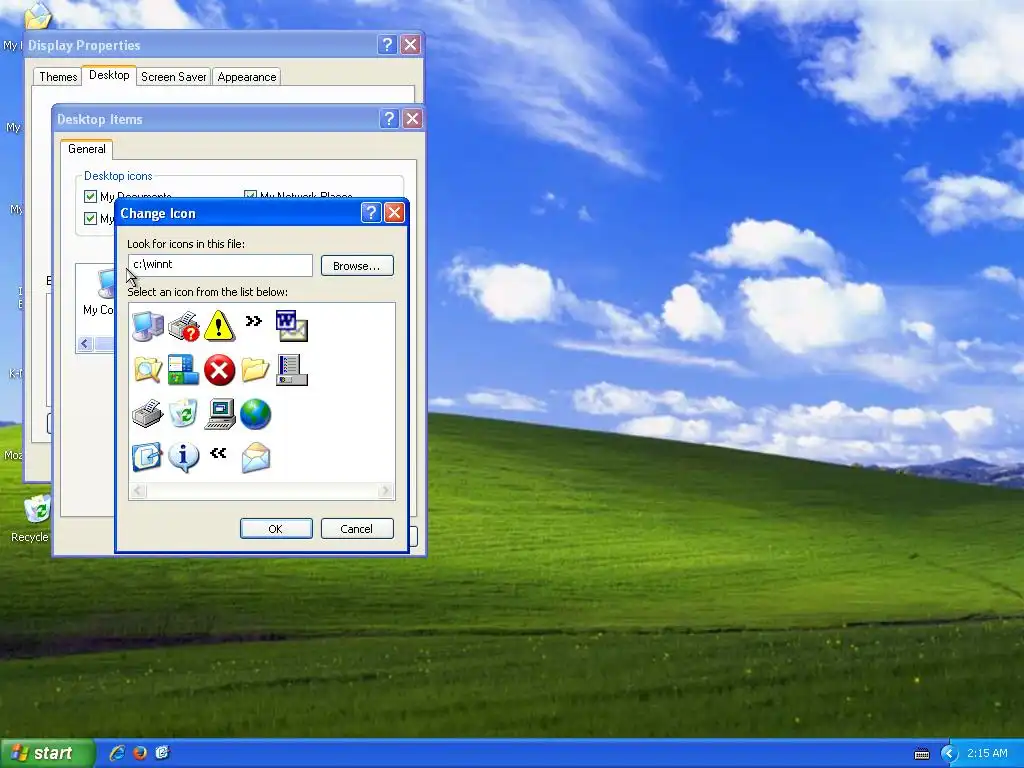This screenshot has height=768, width=1024.
Task: Choose the blue shortcut arrow document icon
Action: pyautogui.click(x=147, y=457)
